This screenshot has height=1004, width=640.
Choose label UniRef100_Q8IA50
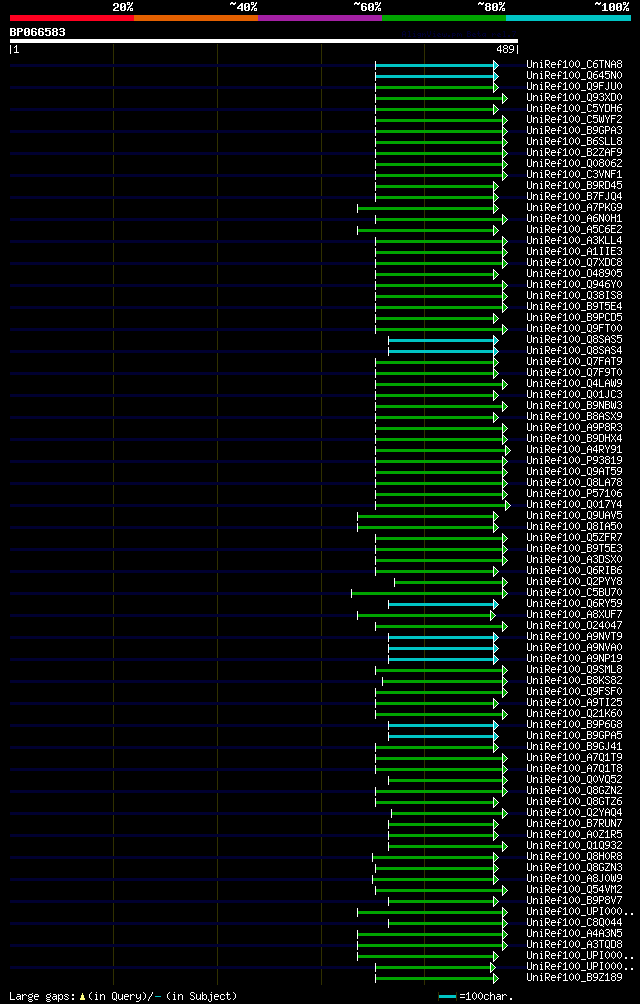pos(573,526)
